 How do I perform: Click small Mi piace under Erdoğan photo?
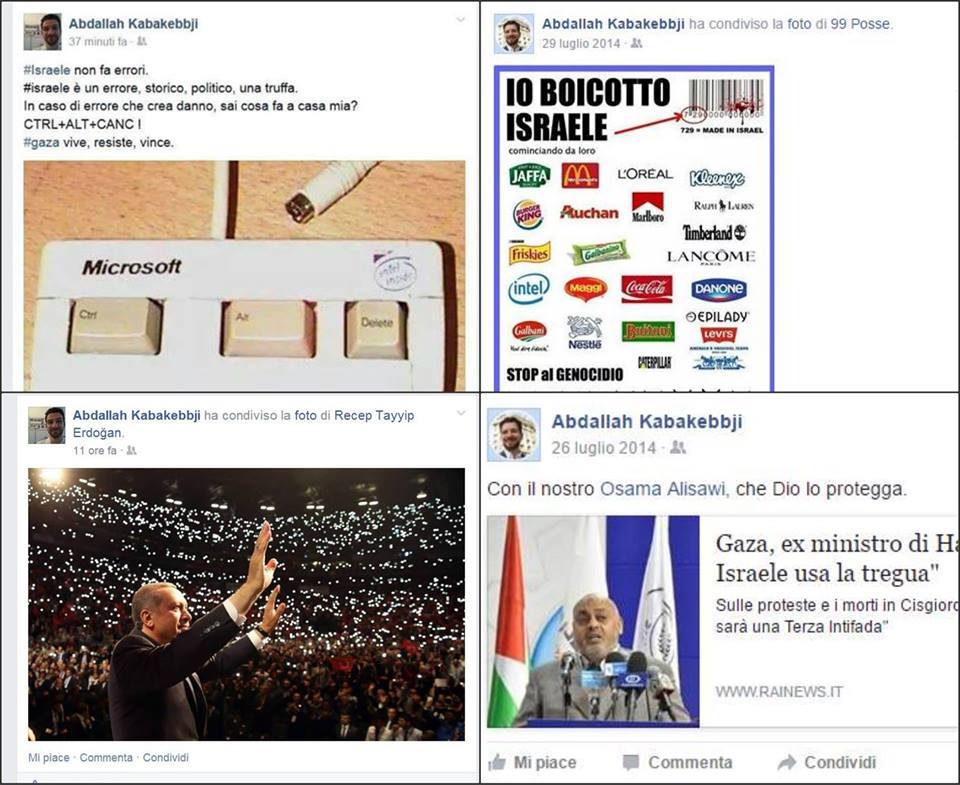(x=49, y=757)
